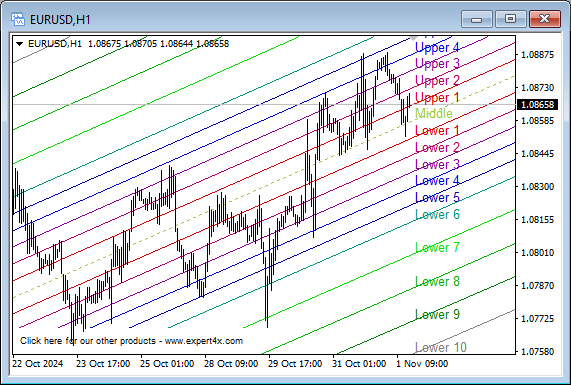The image size is (571, 385).
Task: Select the Lower 6 channel label
Action: point(437,214)
